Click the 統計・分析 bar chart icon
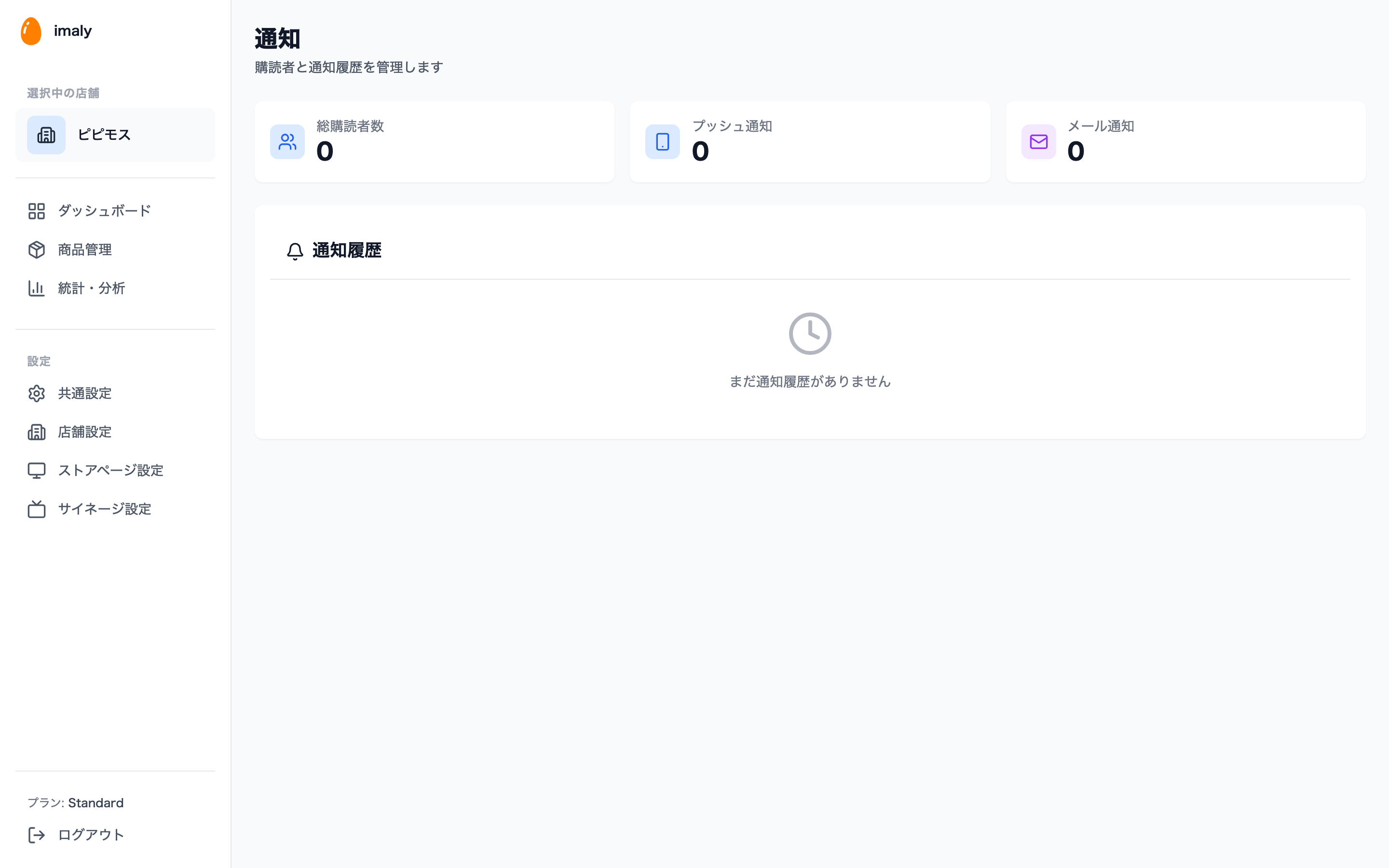1389x868 pixels. [37, 288]
